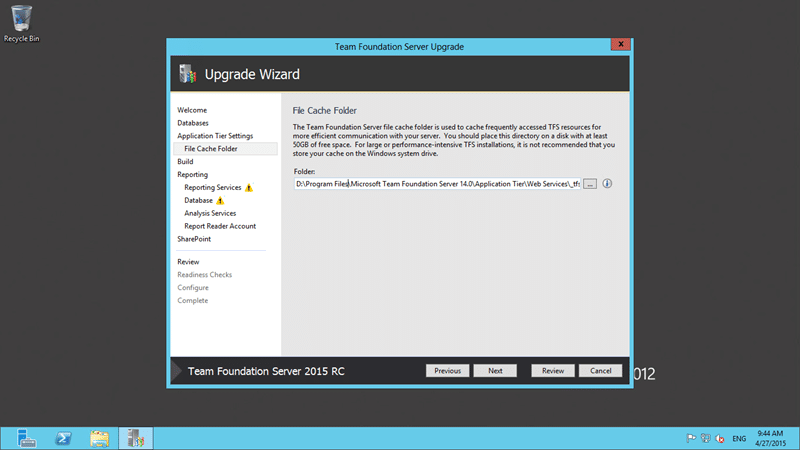The image size is (800, 450).
Task: Go to the Welcome step
Action: (x=192, y=110)
